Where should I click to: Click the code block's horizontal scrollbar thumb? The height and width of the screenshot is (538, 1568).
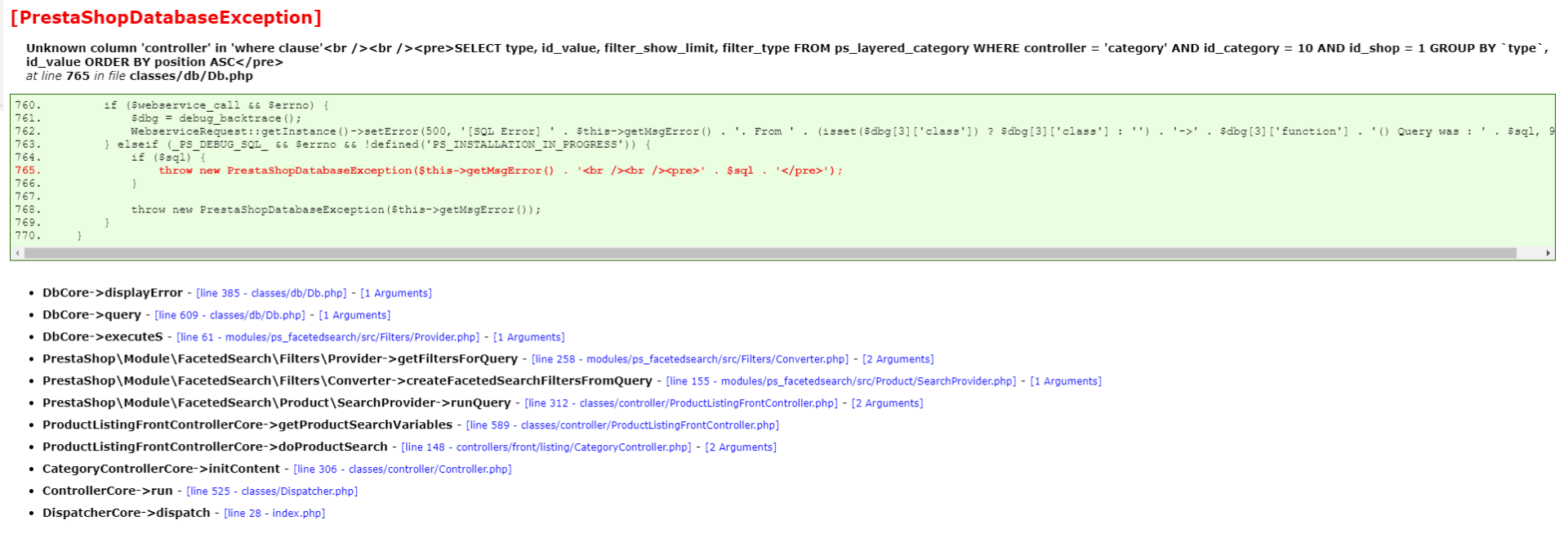pyautogui.click(x=770, y=253)
